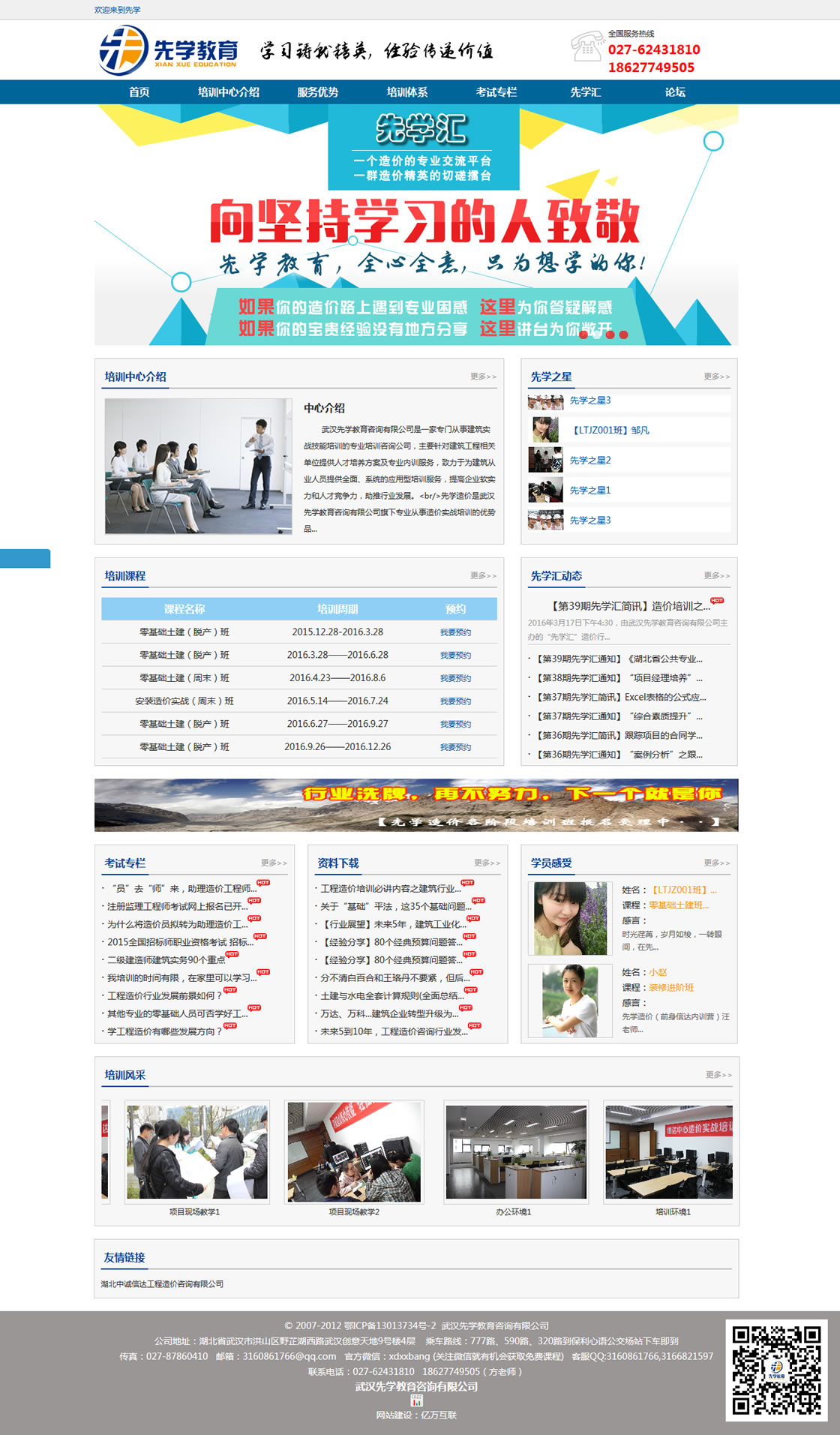Viewport: 840px width, 1435px height.
Task: Click HOT badge beside 第39期先学汇简讯 headline
Action: 717,601
